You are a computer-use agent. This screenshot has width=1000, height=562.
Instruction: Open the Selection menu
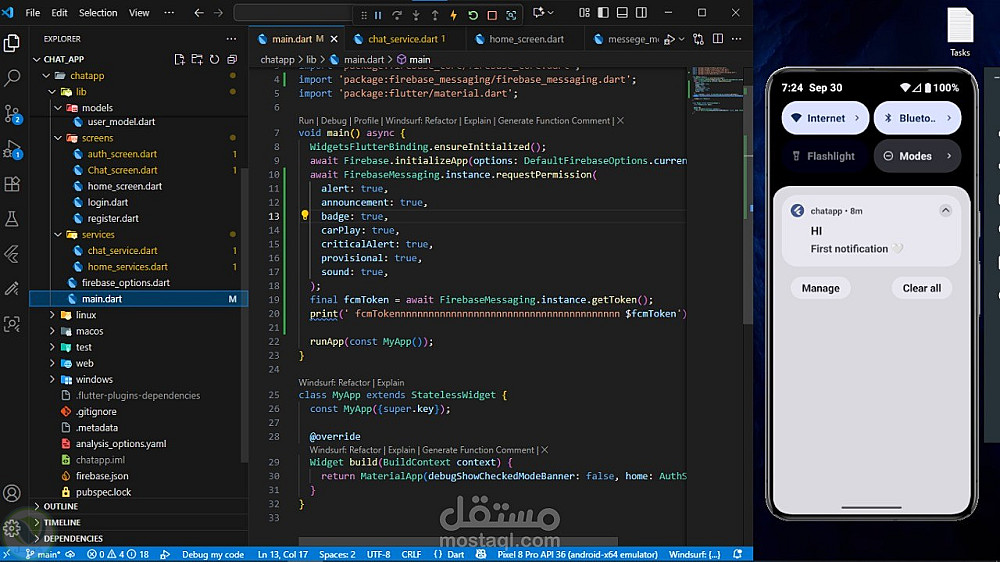point(98,13)
